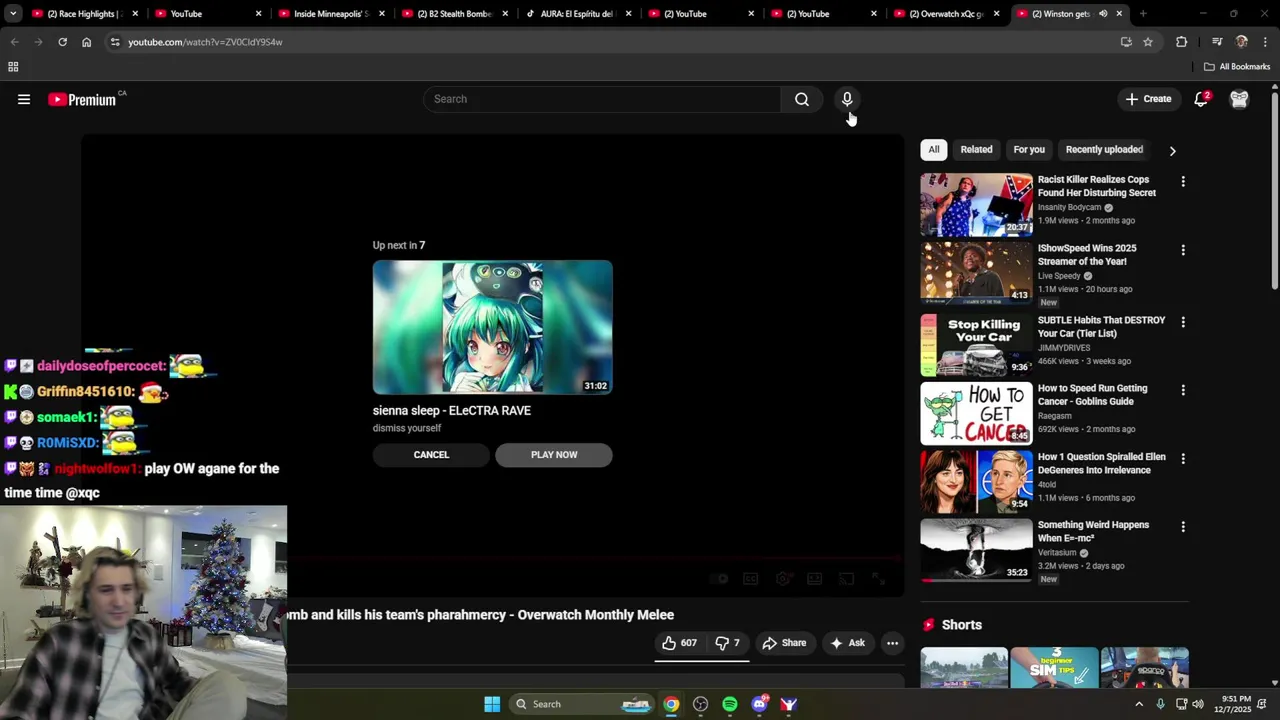Go to Chrome home page button
Screen dimensions: 1280x720
point(86,42)
